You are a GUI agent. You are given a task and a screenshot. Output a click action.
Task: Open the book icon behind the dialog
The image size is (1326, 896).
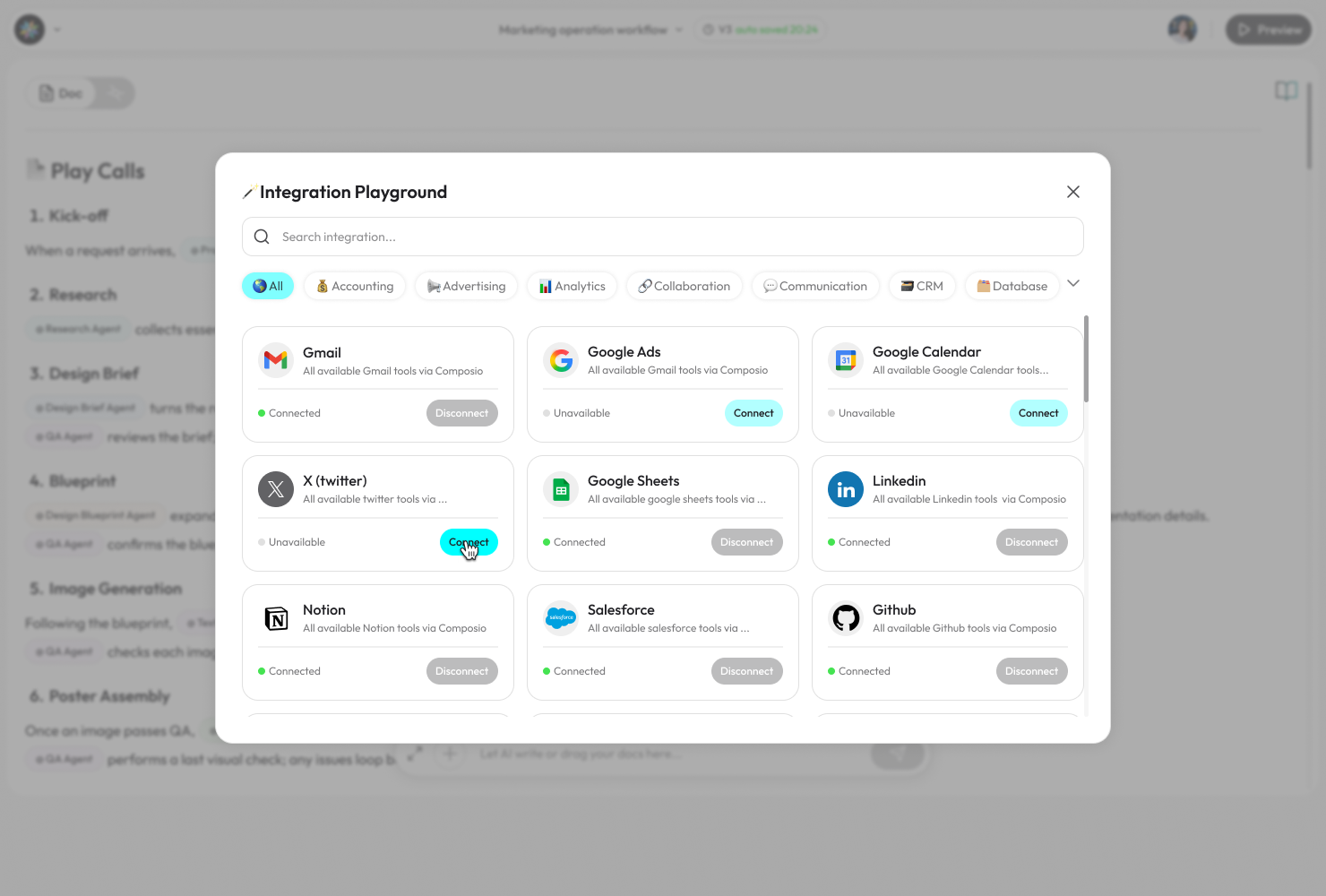1287,90
